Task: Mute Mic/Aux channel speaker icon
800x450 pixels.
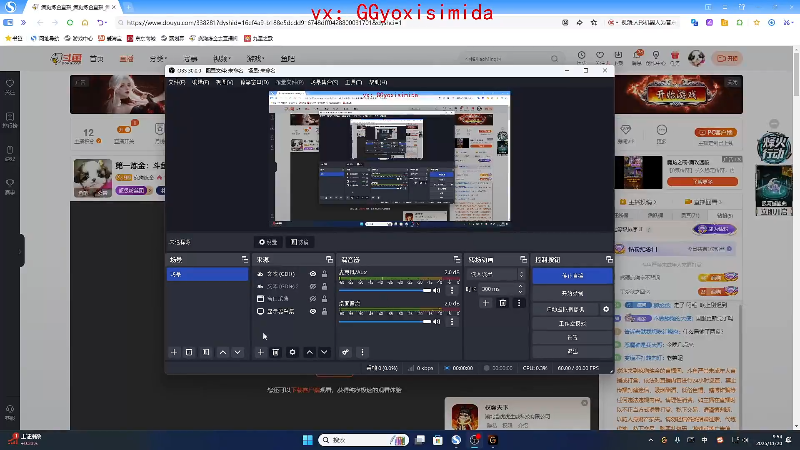Action: [x=437, y=290]
